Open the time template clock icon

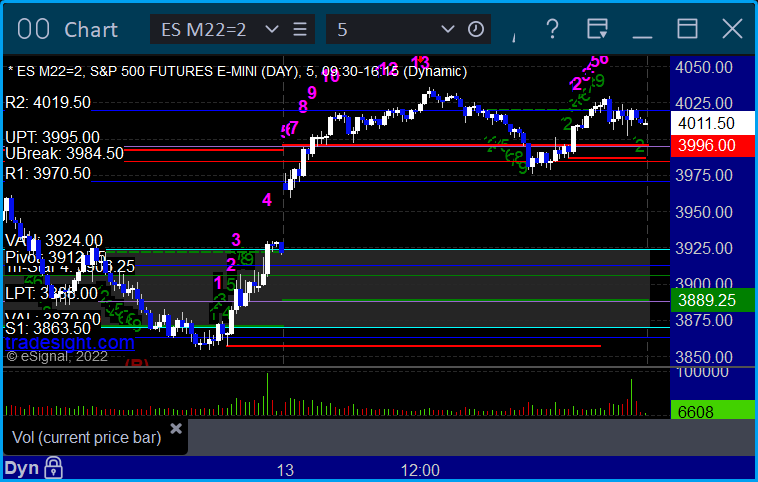point(476,29)
